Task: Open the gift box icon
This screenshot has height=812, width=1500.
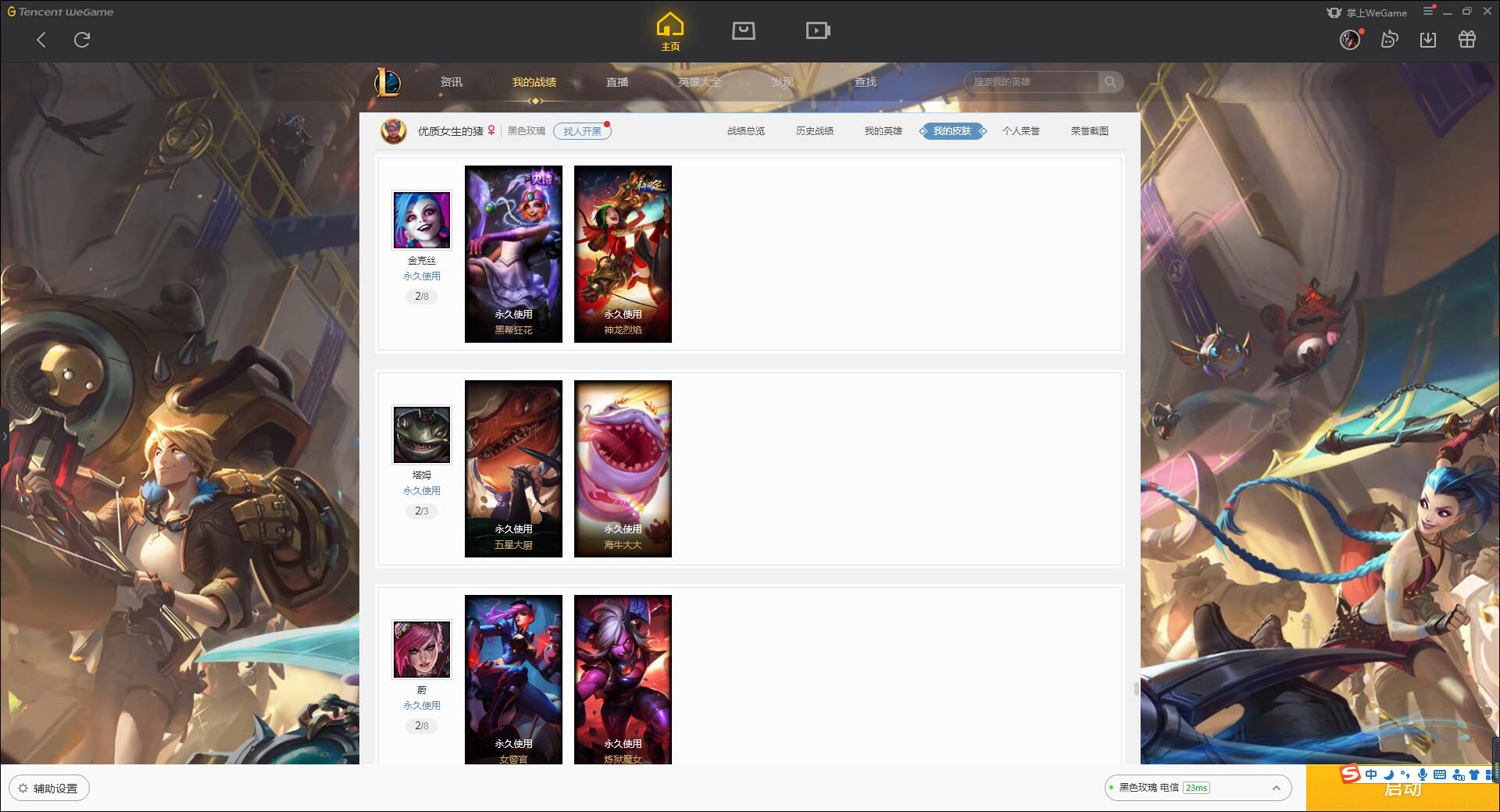Action: tap(1467, 40)
